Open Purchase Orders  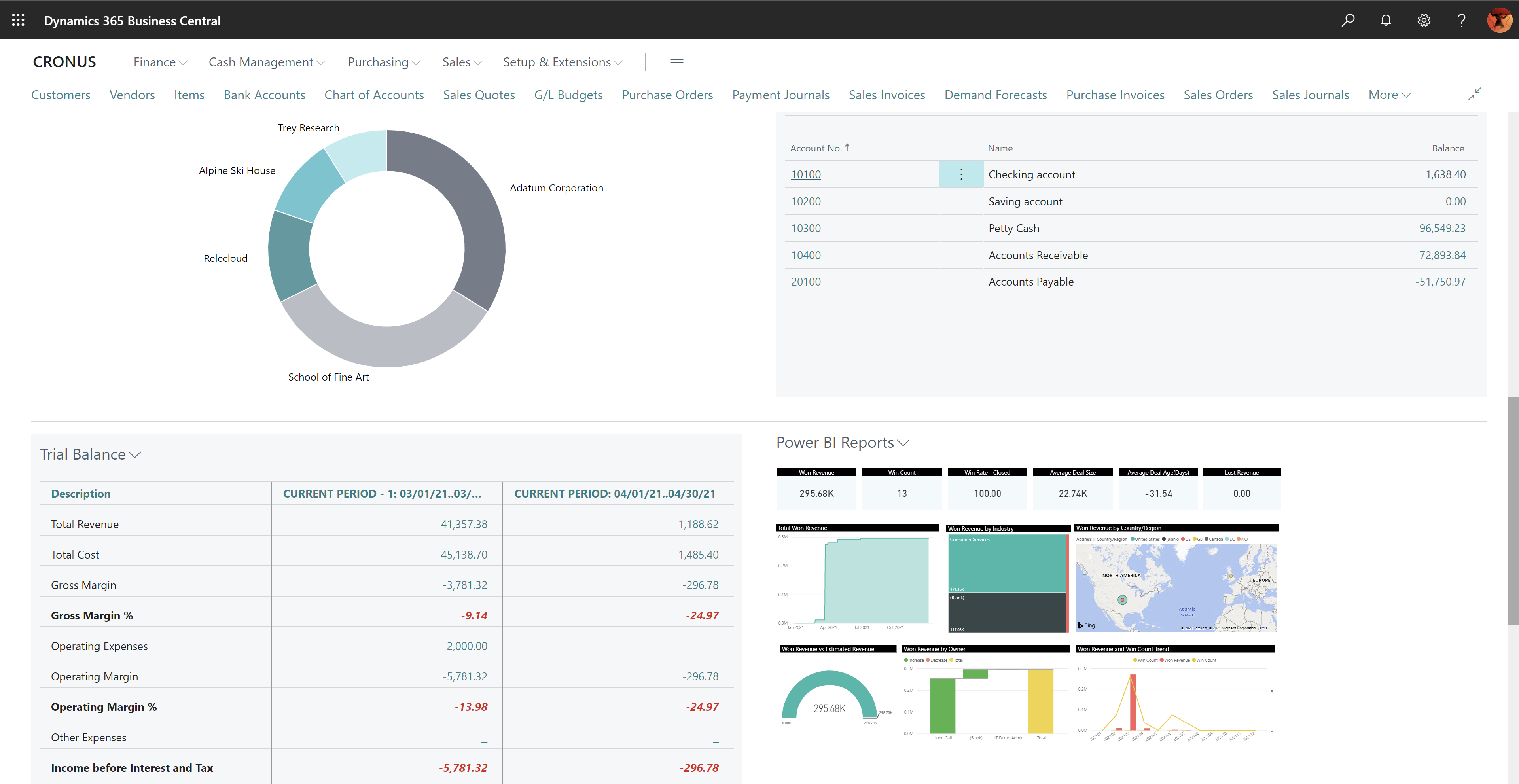click(667, 95)
